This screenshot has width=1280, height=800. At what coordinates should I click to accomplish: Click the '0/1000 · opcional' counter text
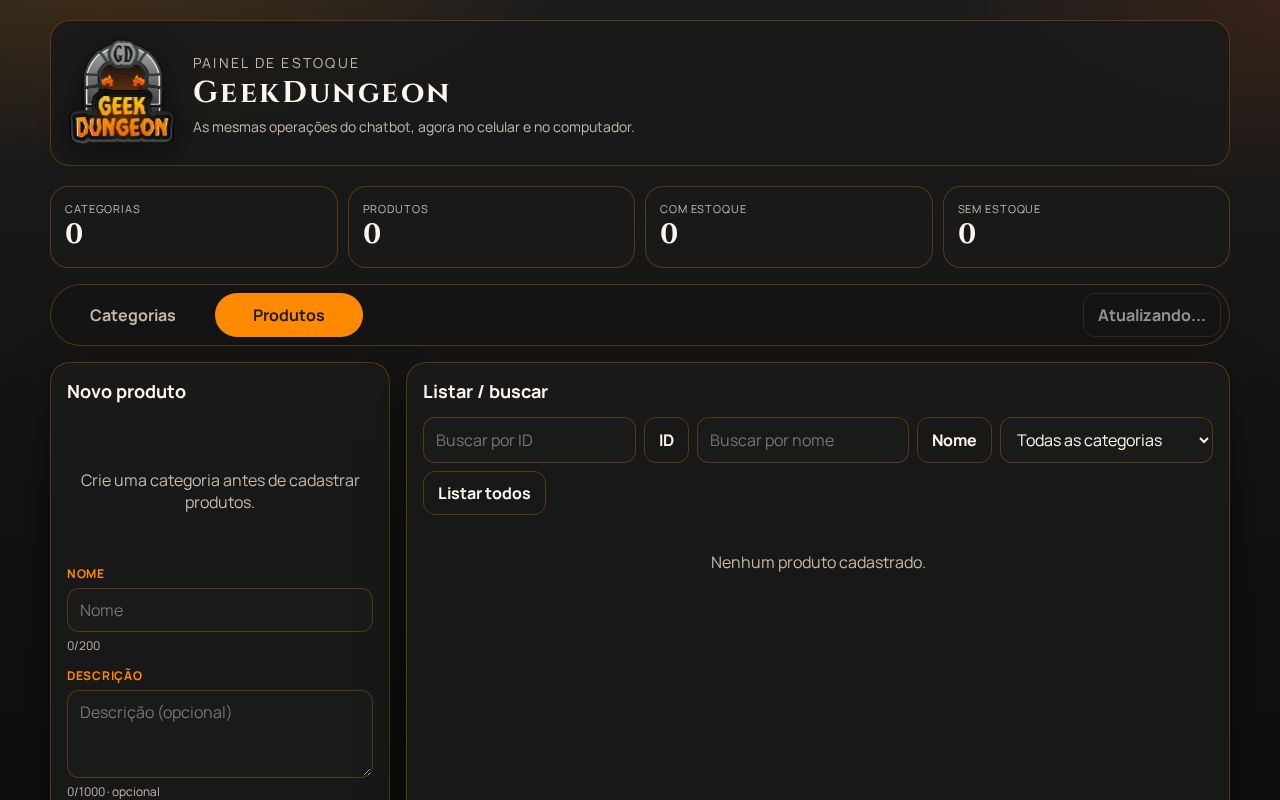click(x=113, y=792)
